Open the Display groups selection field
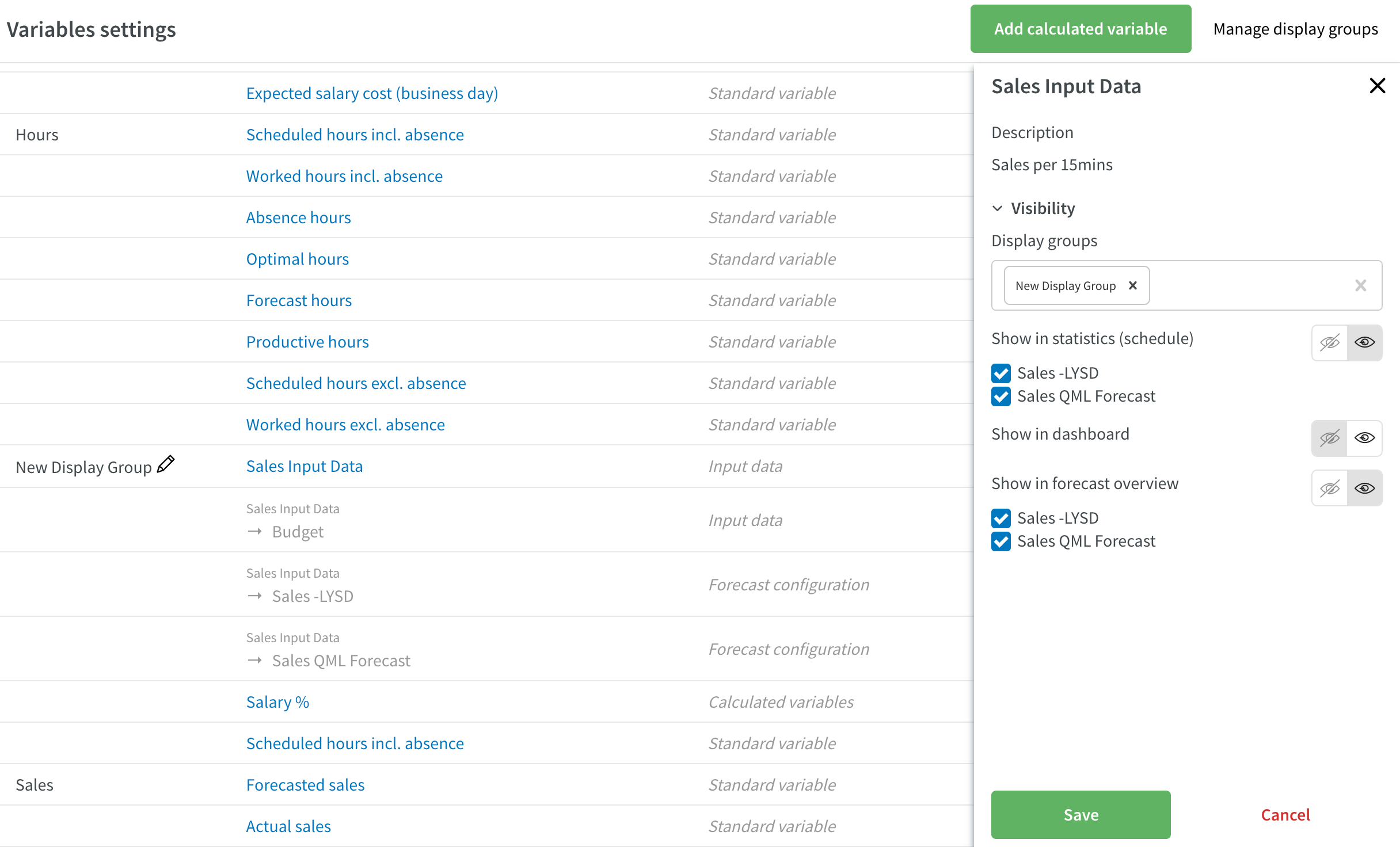The image size is (1400, 847). [1186, 285]
